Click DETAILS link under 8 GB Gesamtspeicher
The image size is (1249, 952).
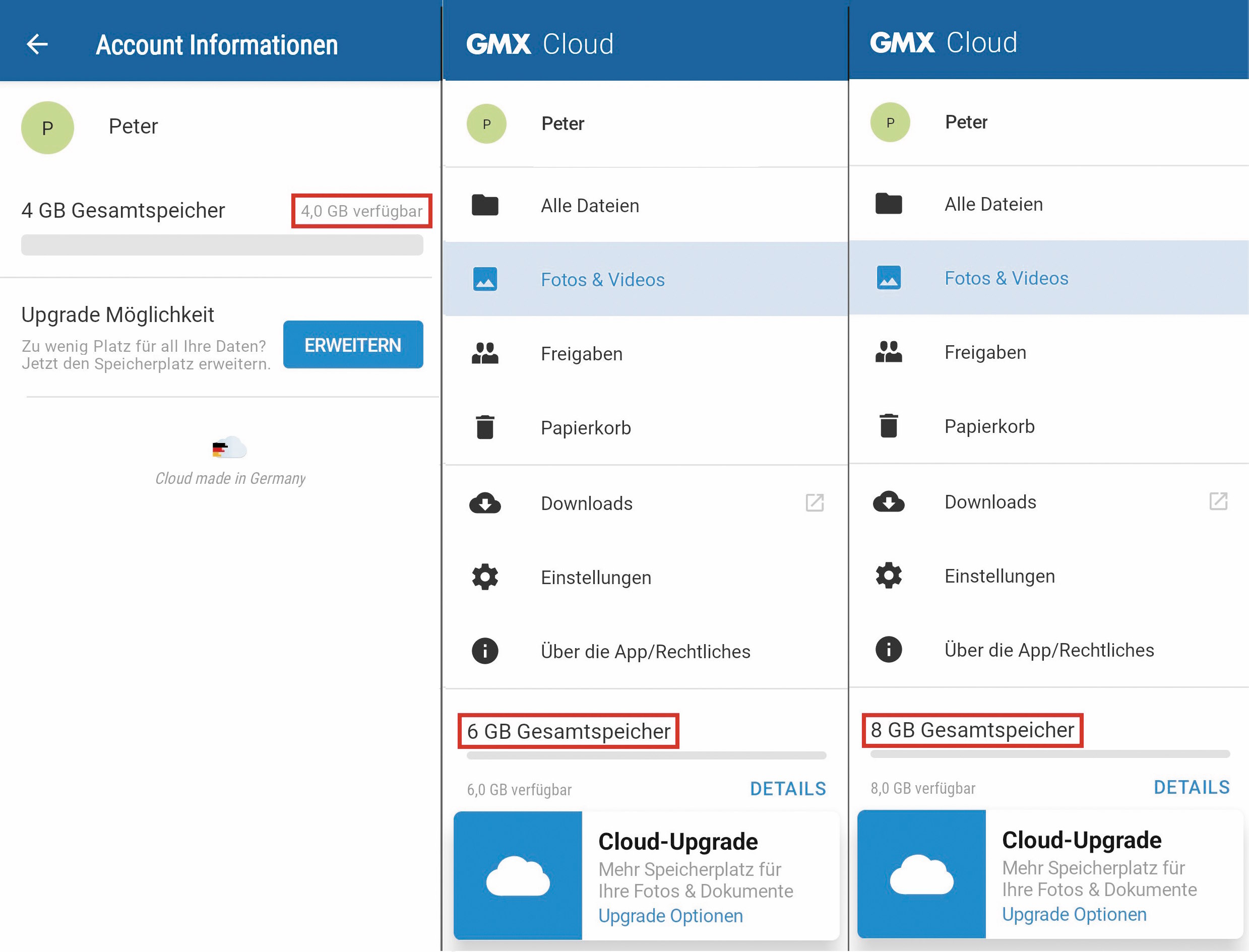click(1191, 787)
